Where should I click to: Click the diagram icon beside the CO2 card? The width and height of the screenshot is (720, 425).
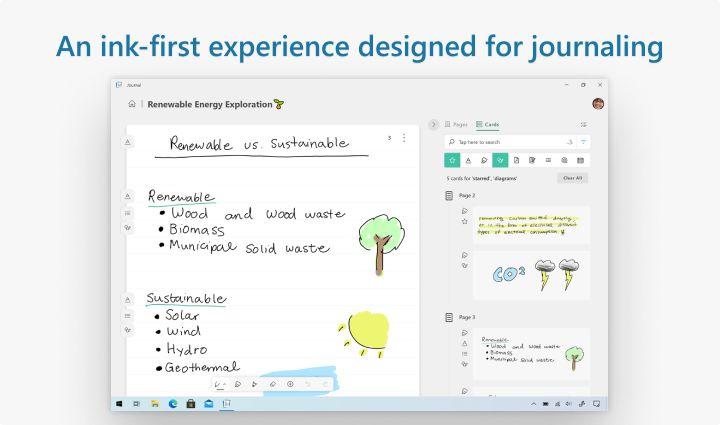click(465, 265)
